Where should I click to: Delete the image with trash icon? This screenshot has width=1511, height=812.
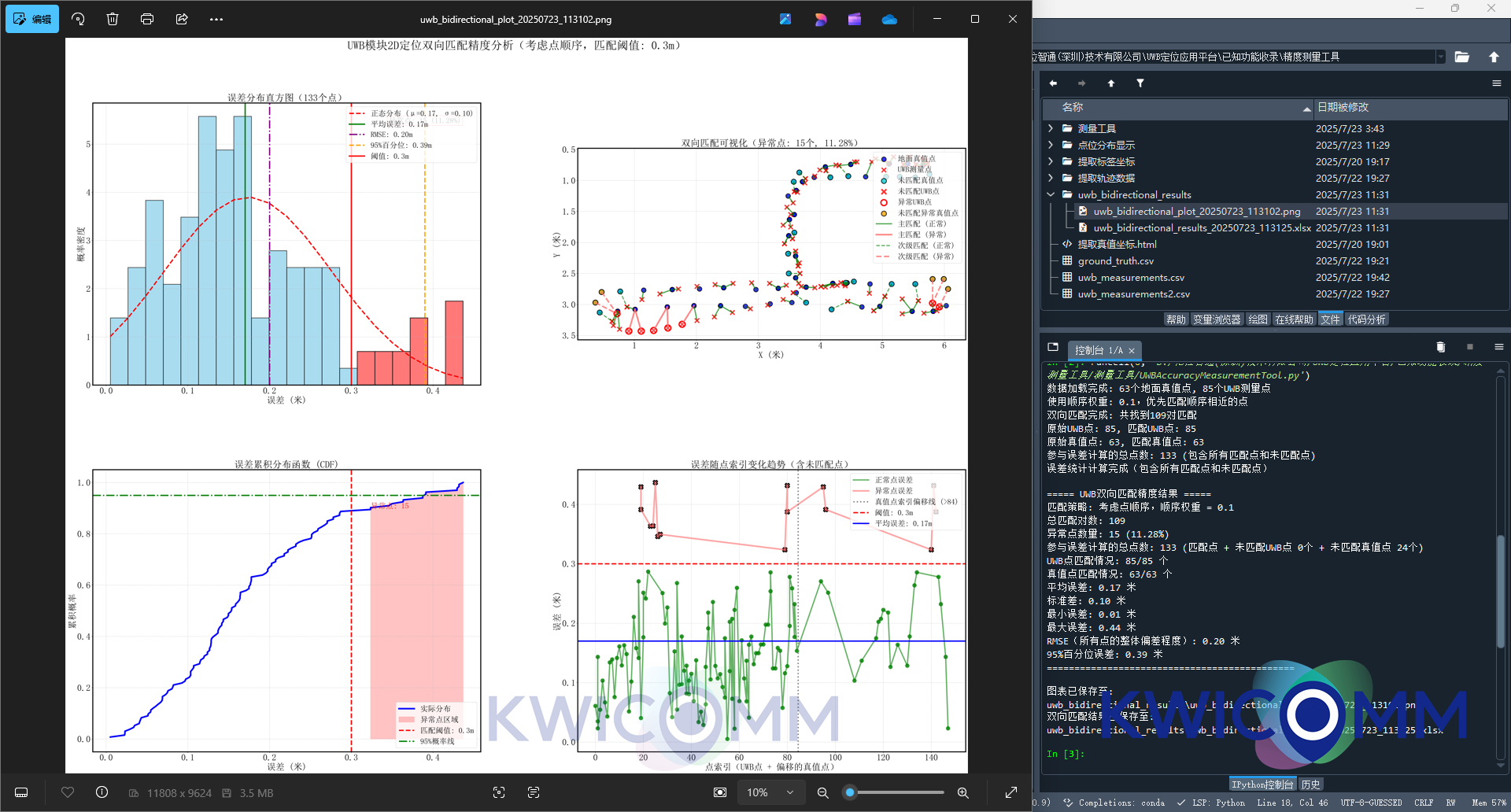click(113, 19)
